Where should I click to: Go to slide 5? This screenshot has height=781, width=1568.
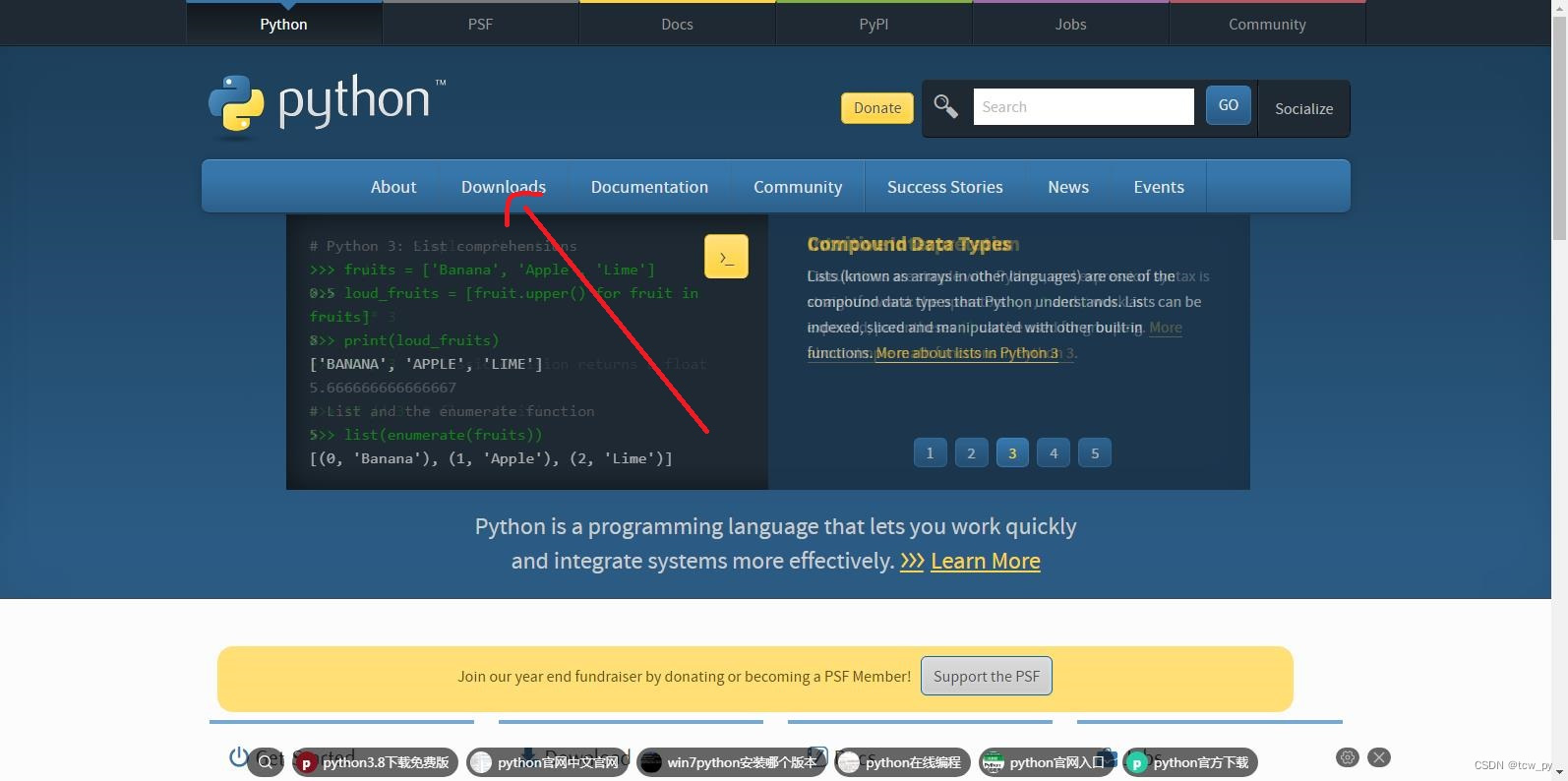tap(1095, 452)
